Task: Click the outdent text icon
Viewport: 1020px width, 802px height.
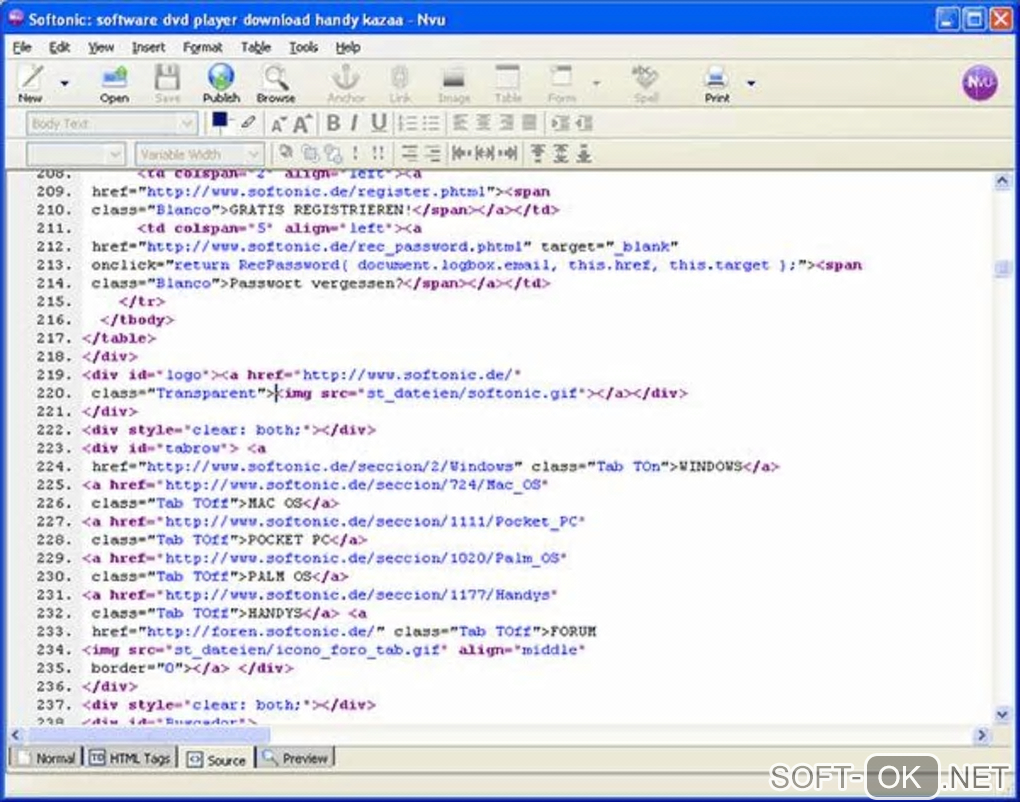Action: pos(584,123)
